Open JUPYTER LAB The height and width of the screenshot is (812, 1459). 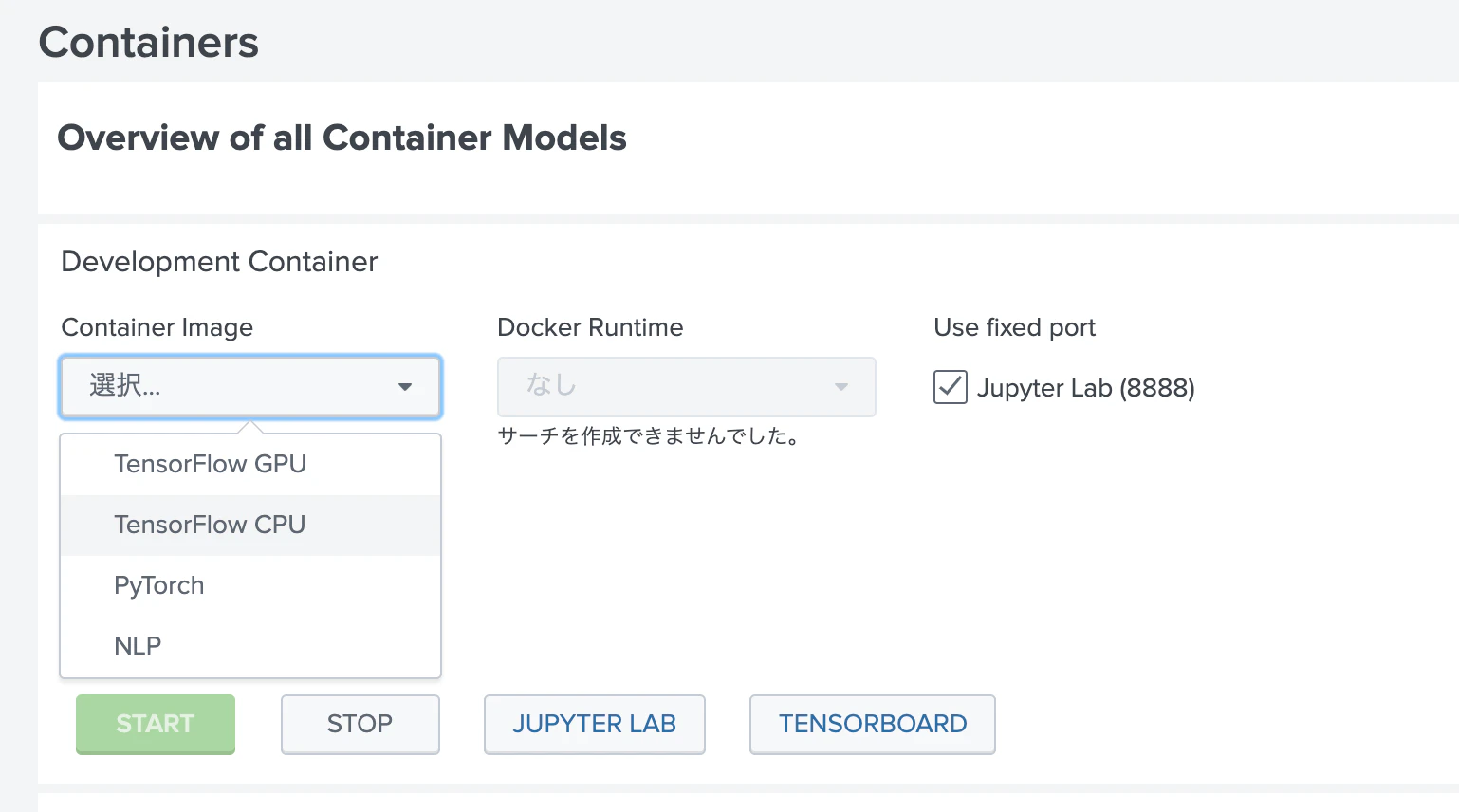595,724
